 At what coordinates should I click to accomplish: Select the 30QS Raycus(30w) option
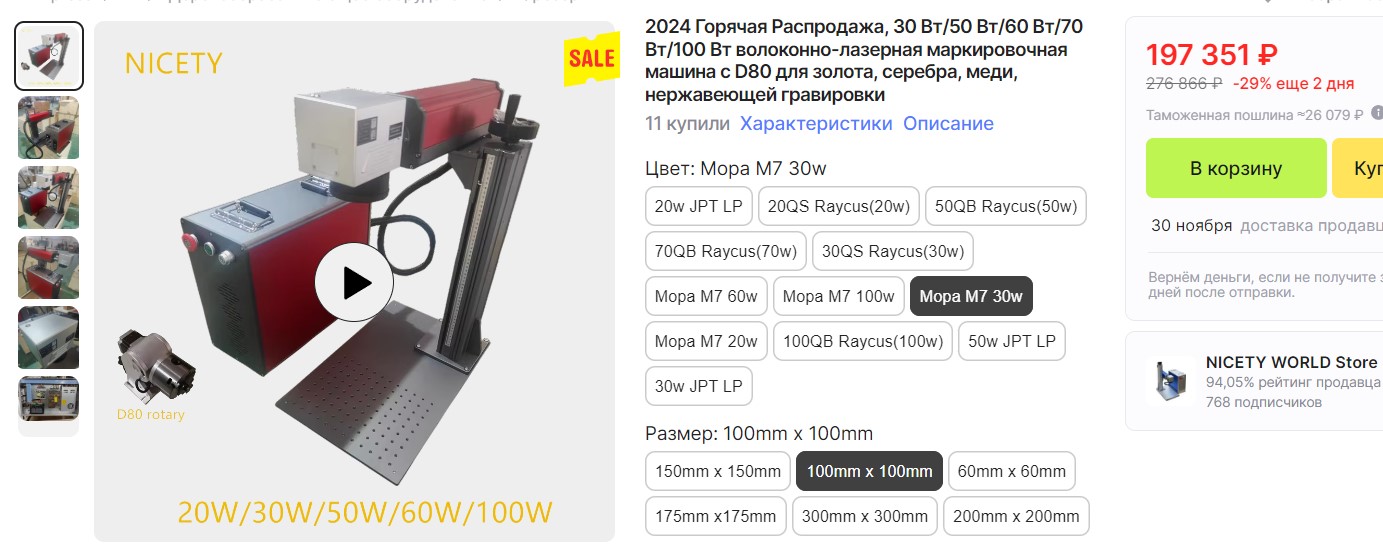coord(893,251)
